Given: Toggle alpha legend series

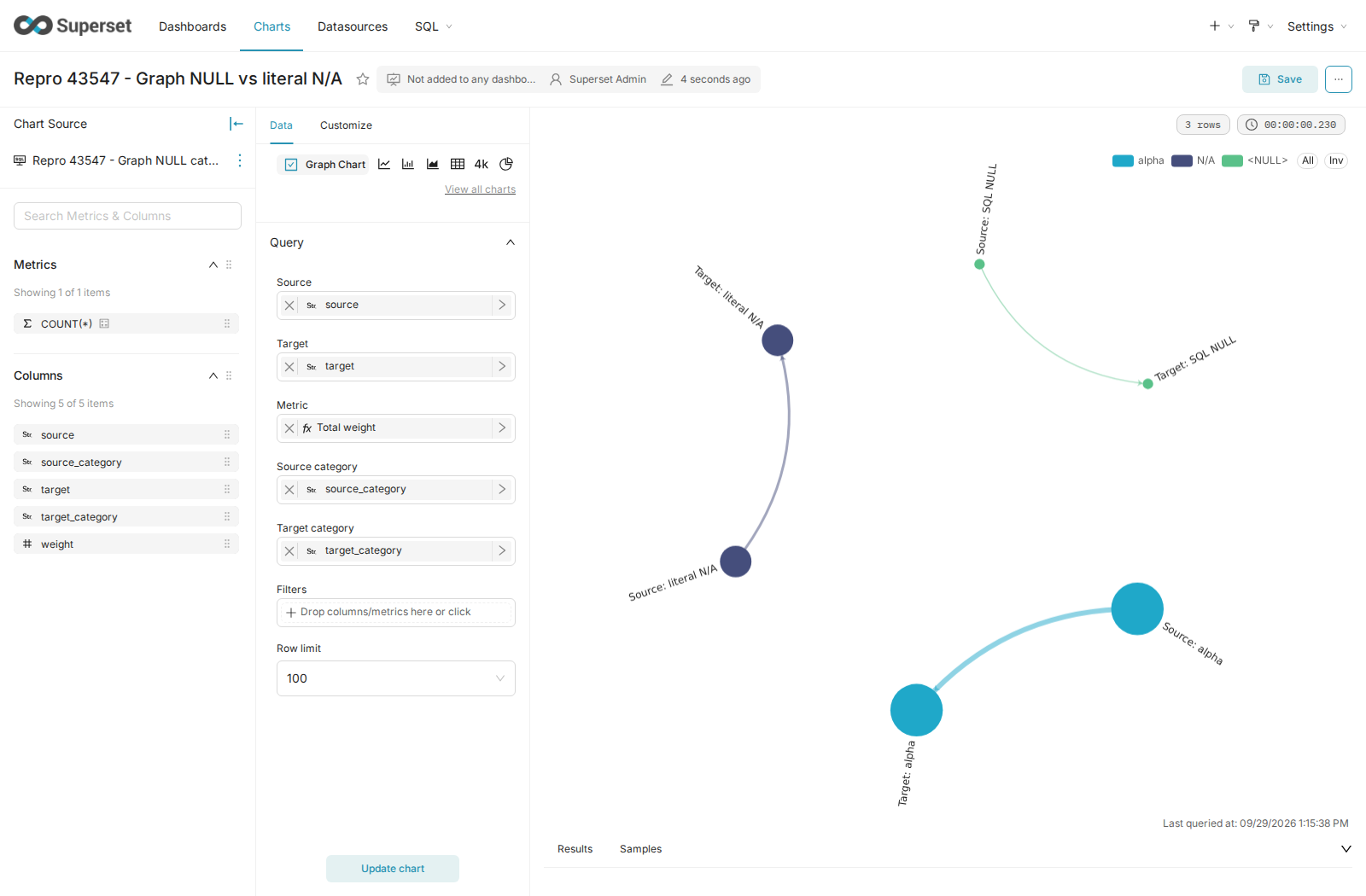Looking at the screenshot, I should (x=1139, y=160).
